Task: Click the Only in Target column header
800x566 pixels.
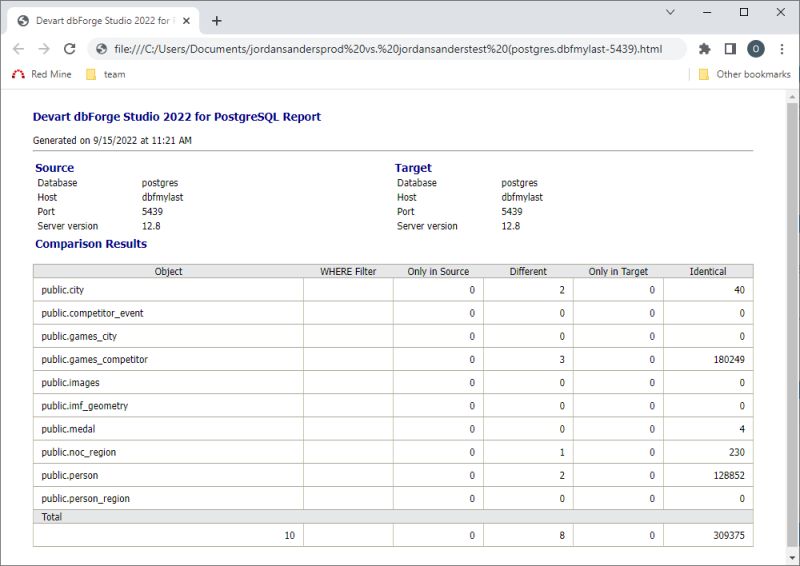Action: (x=618, y=272)
